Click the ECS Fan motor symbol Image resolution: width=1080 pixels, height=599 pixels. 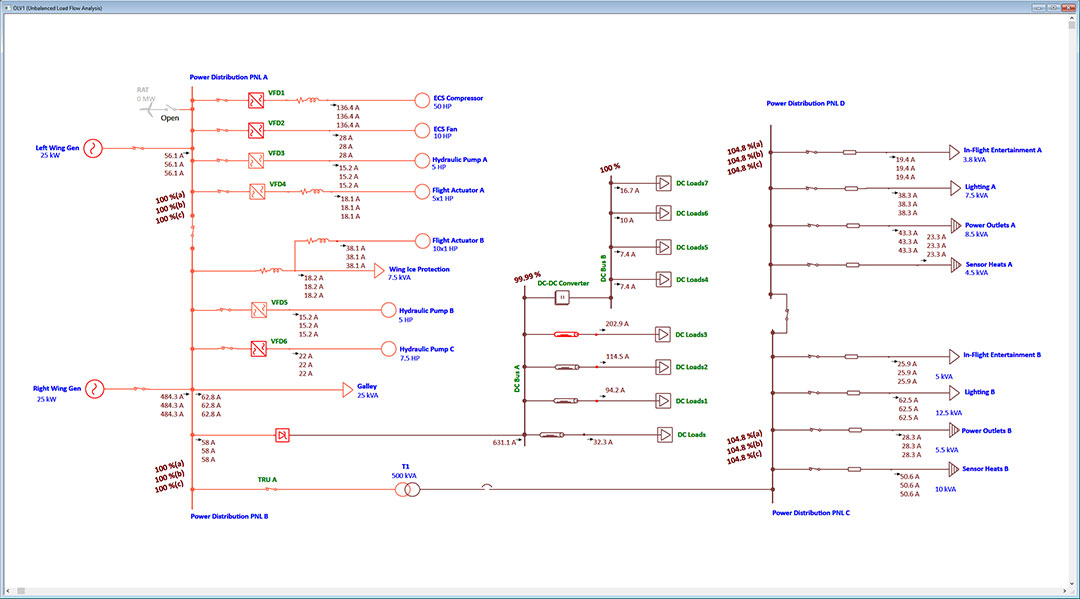(x=421, y=129)
